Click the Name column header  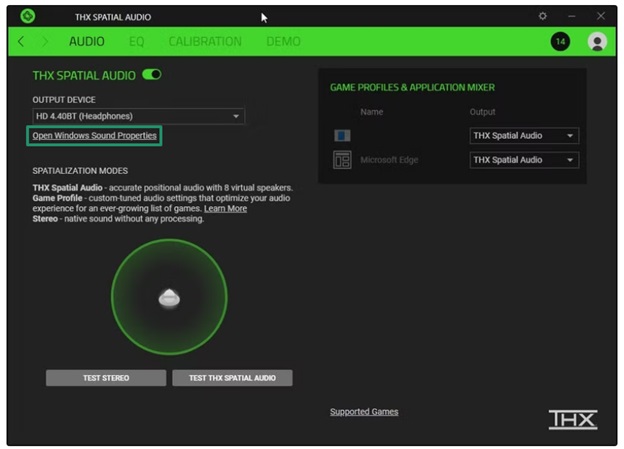372,112
